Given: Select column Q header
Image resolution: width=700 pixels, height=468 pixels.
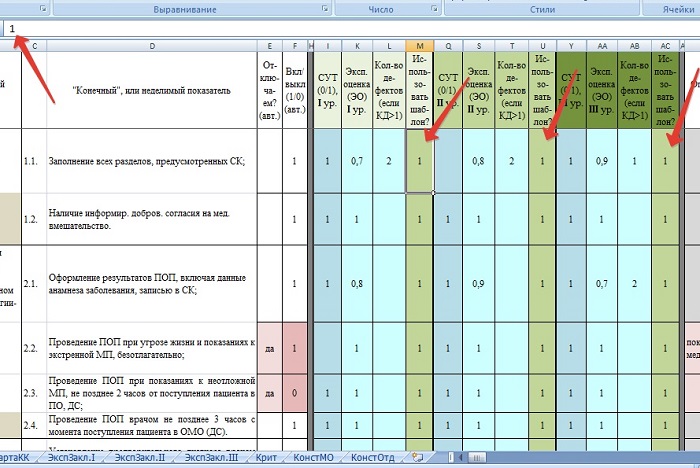Looking at the screenshot, I should point(448,46).
